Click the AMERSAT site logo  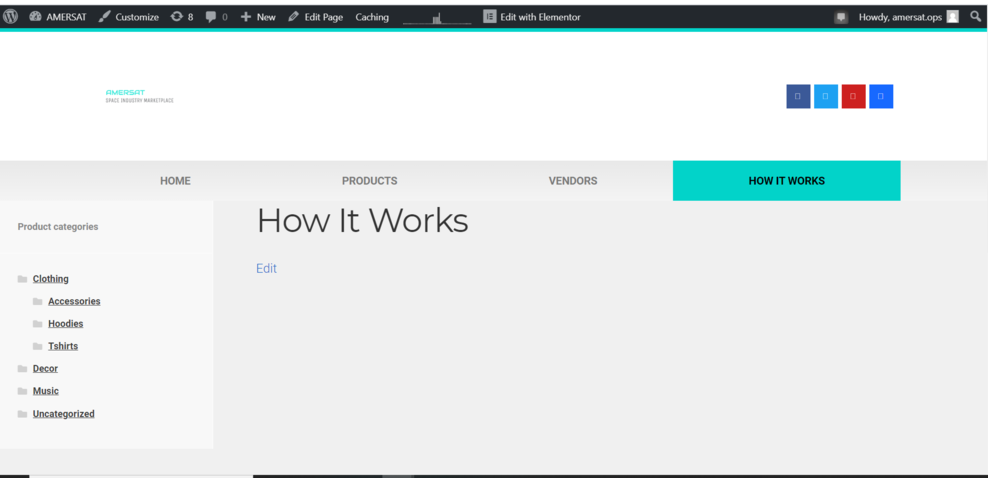tap(139, 96)
